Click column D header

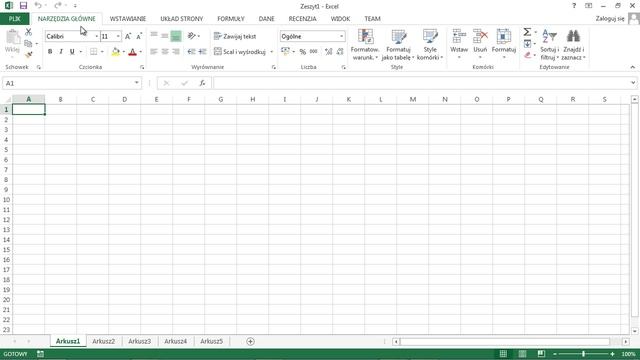(124, 99)
